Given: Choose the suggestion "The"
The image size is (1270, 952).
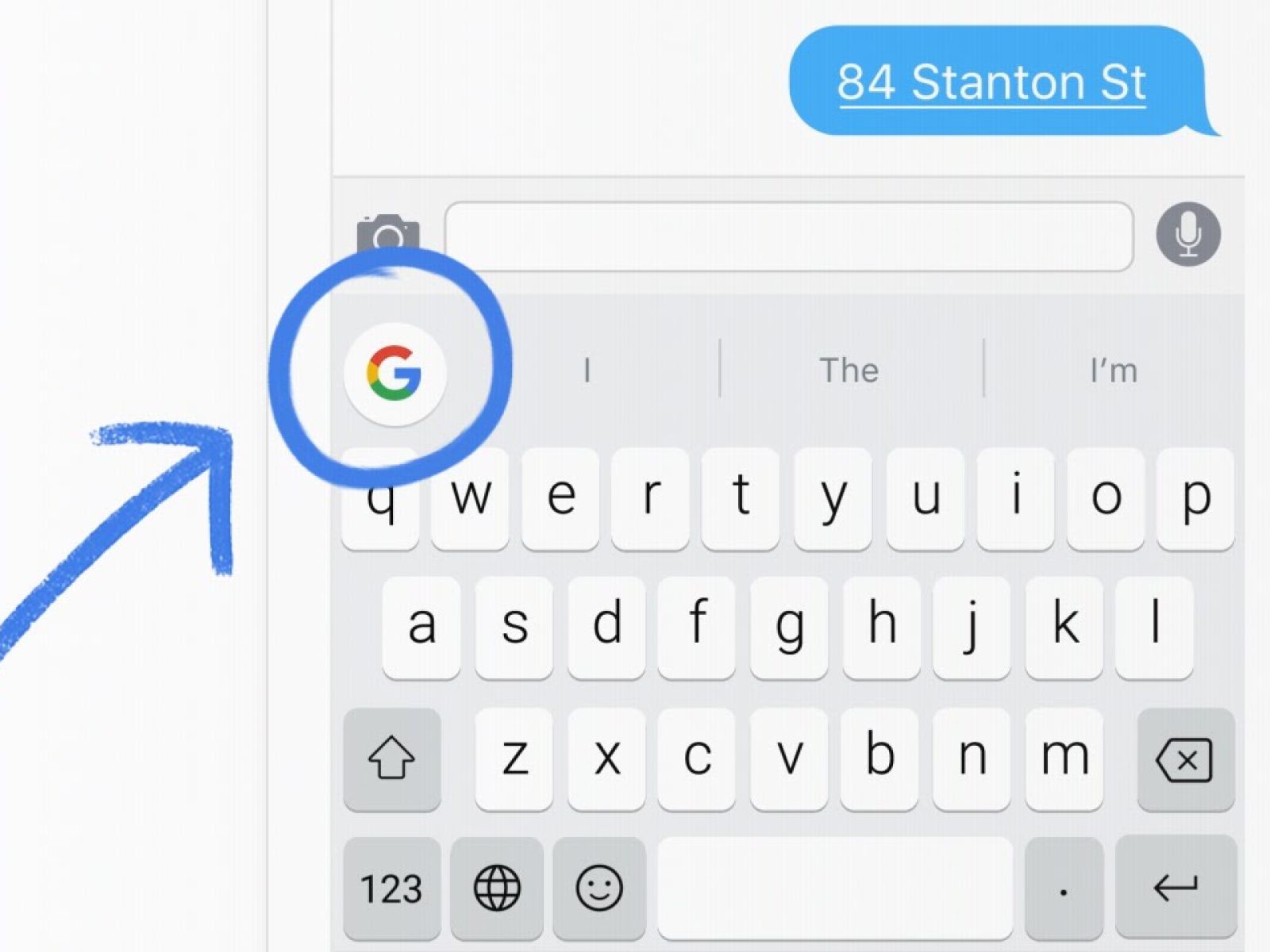Looking at the screenshot, I should pyautogui.click(x=849, y=370).
